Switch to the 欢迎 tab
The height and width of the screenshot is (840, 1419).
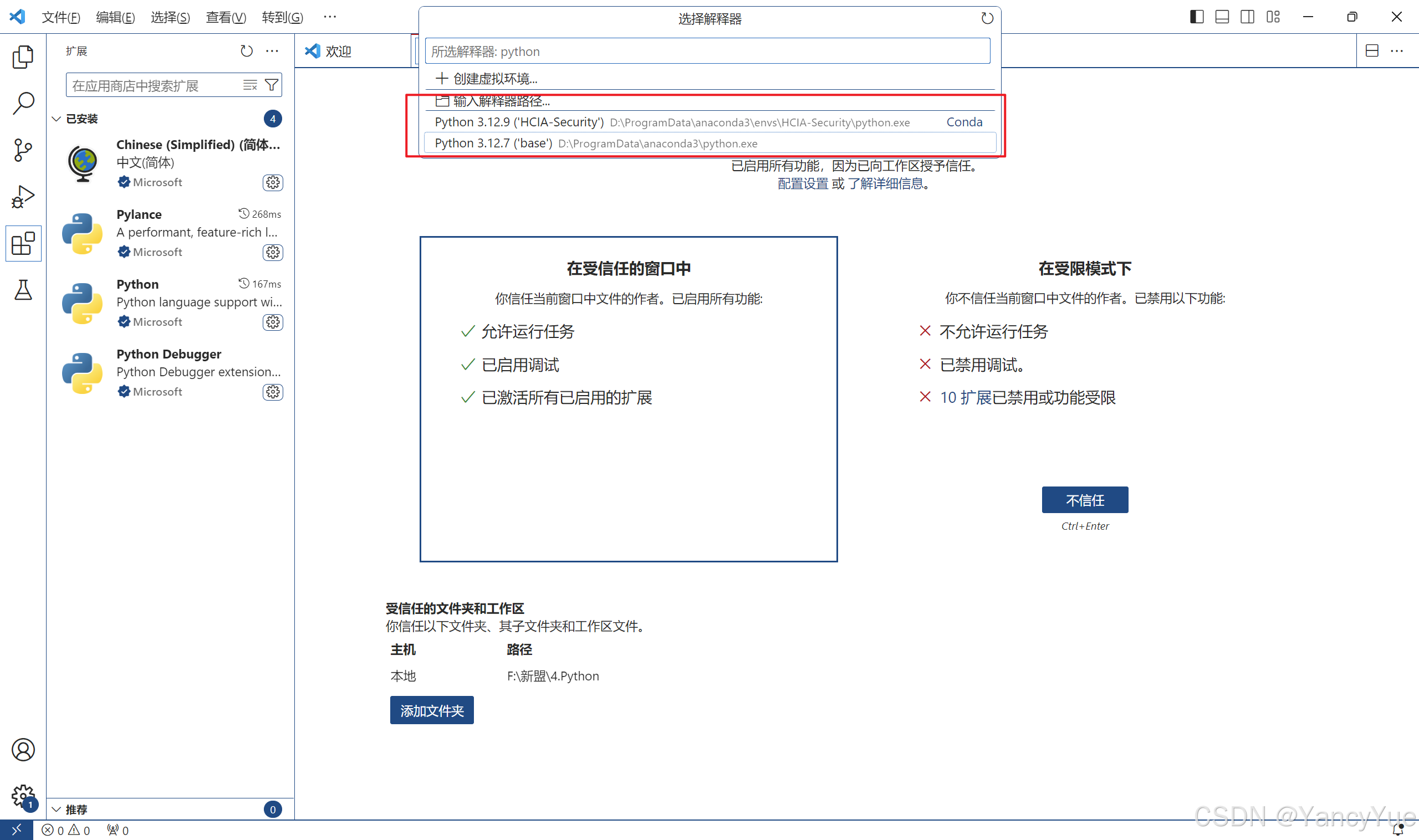click(x=338, y=52)
